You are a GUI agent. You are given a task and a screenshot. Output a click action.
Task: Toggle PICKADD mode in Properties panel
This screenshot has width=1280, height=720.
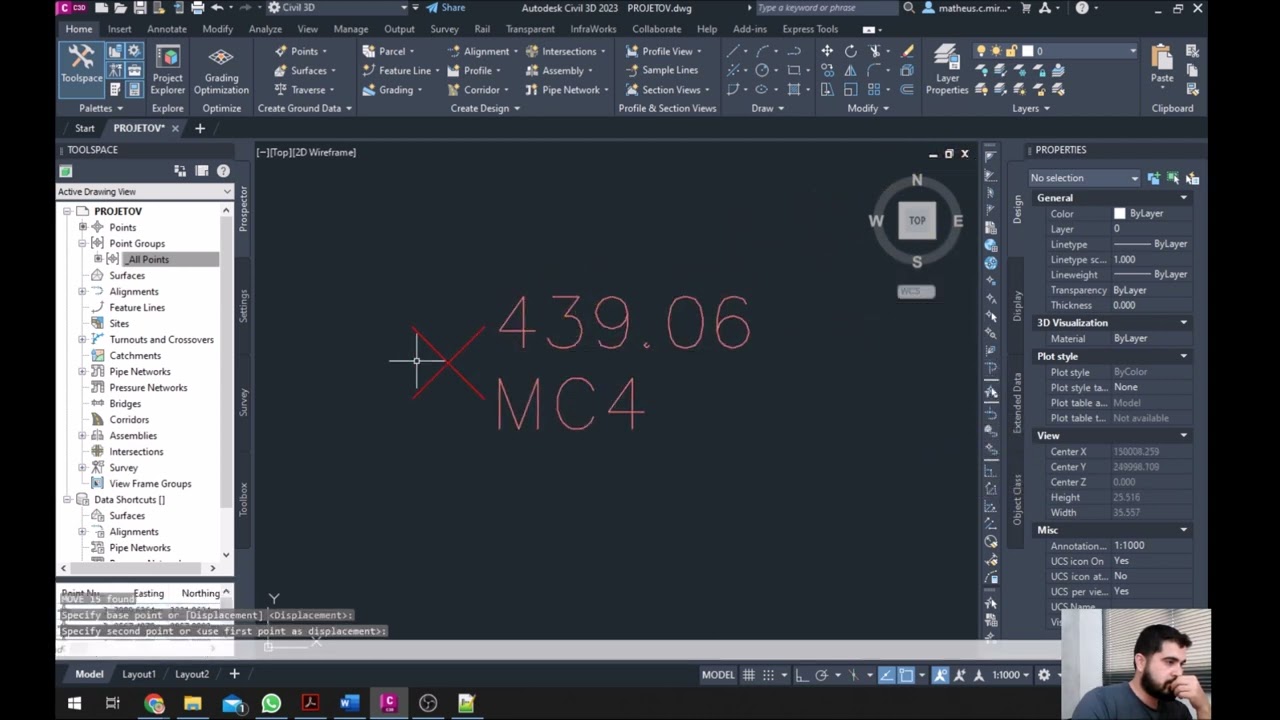tap(1153, 178)
